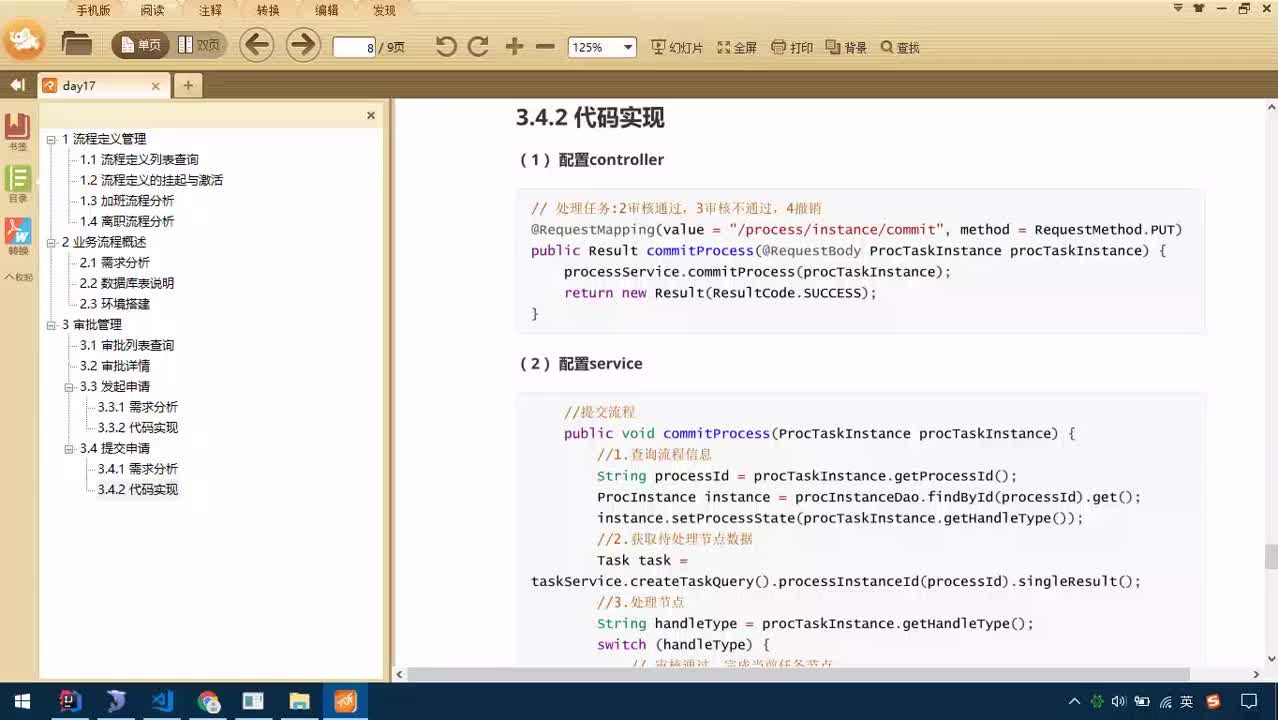
Task: Open outline item '3.1 审批列表查询'
Action: pyautogui.click(x=127, y=345)
